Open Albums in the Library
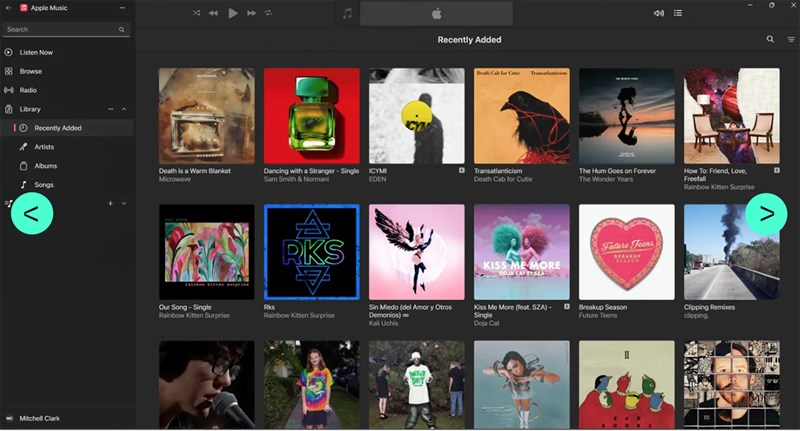 [45, 166]
